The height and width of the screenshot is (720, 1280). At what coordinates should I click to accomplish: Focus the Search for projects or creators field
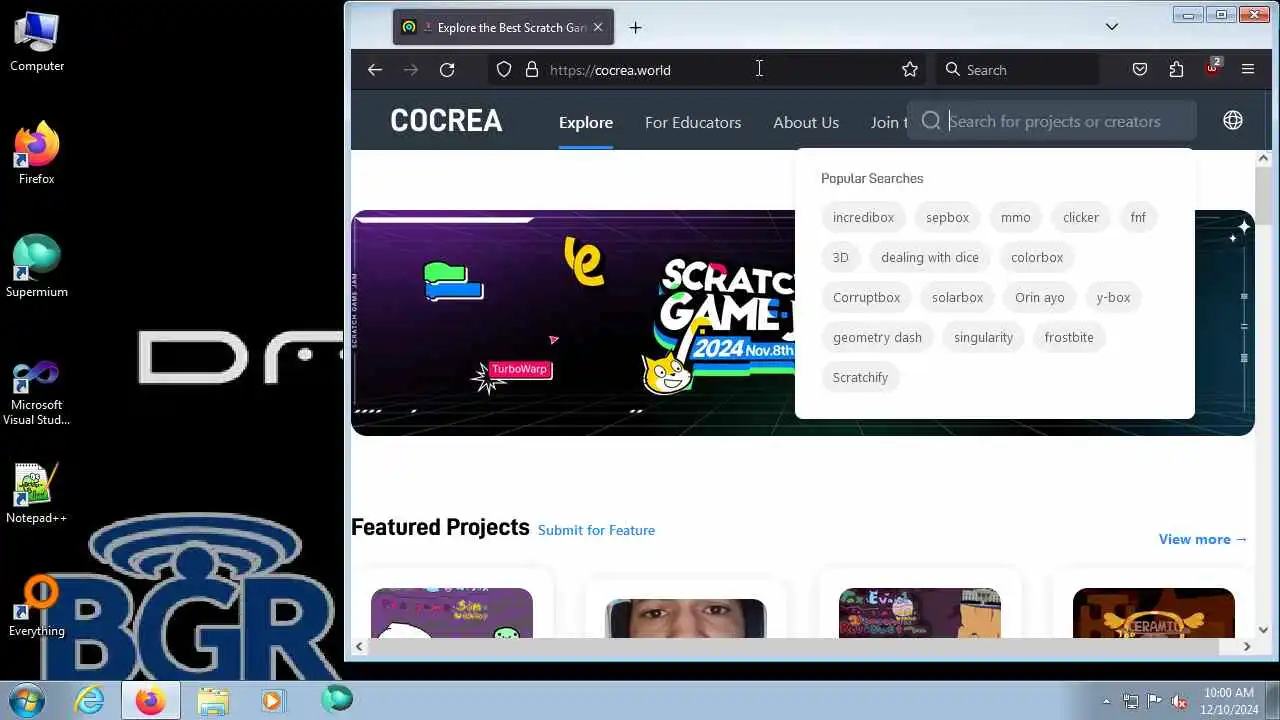tap(1052, 121)
